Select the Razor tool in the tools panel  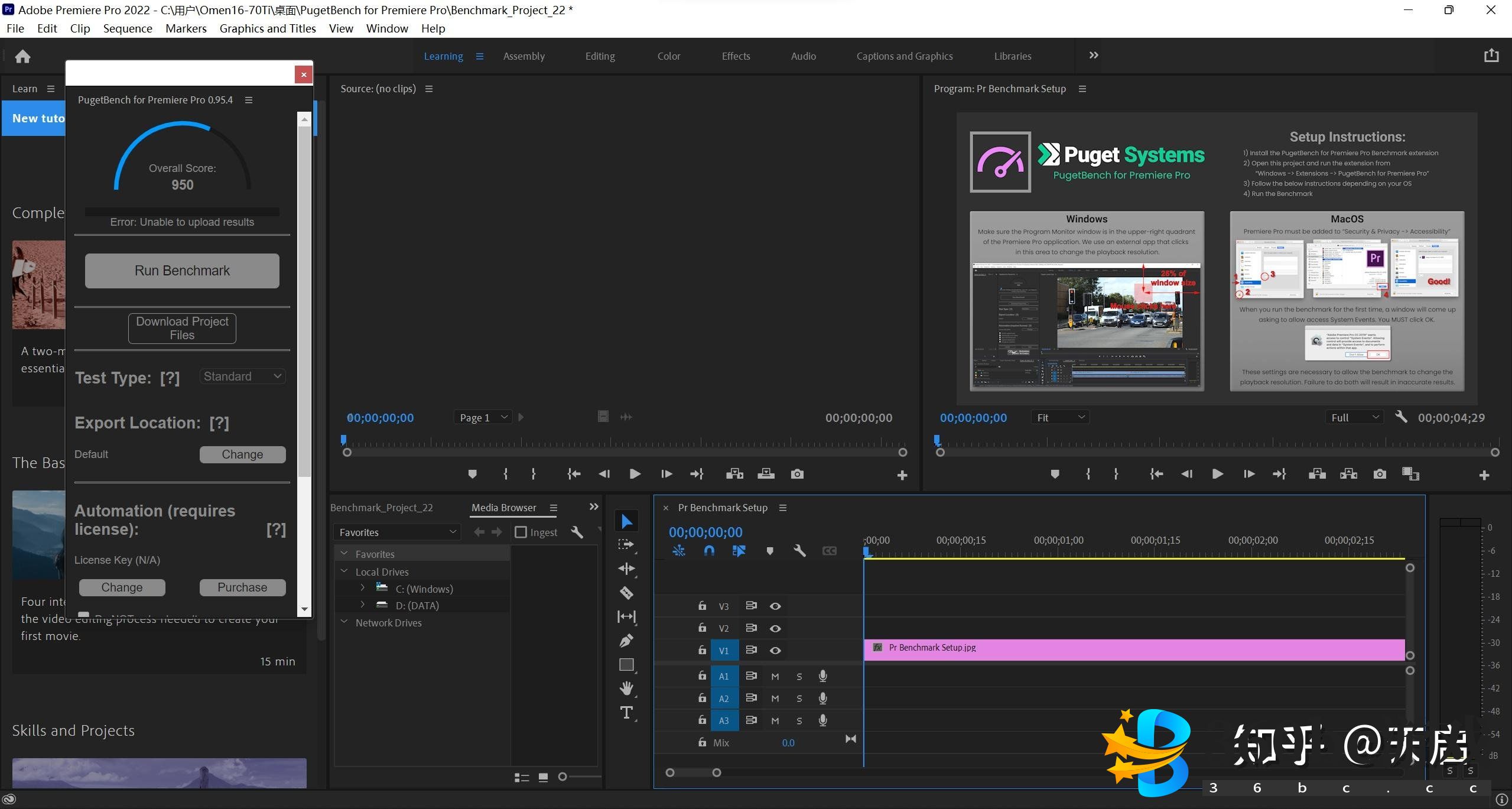pyautogui.click(x=626, y=593)
